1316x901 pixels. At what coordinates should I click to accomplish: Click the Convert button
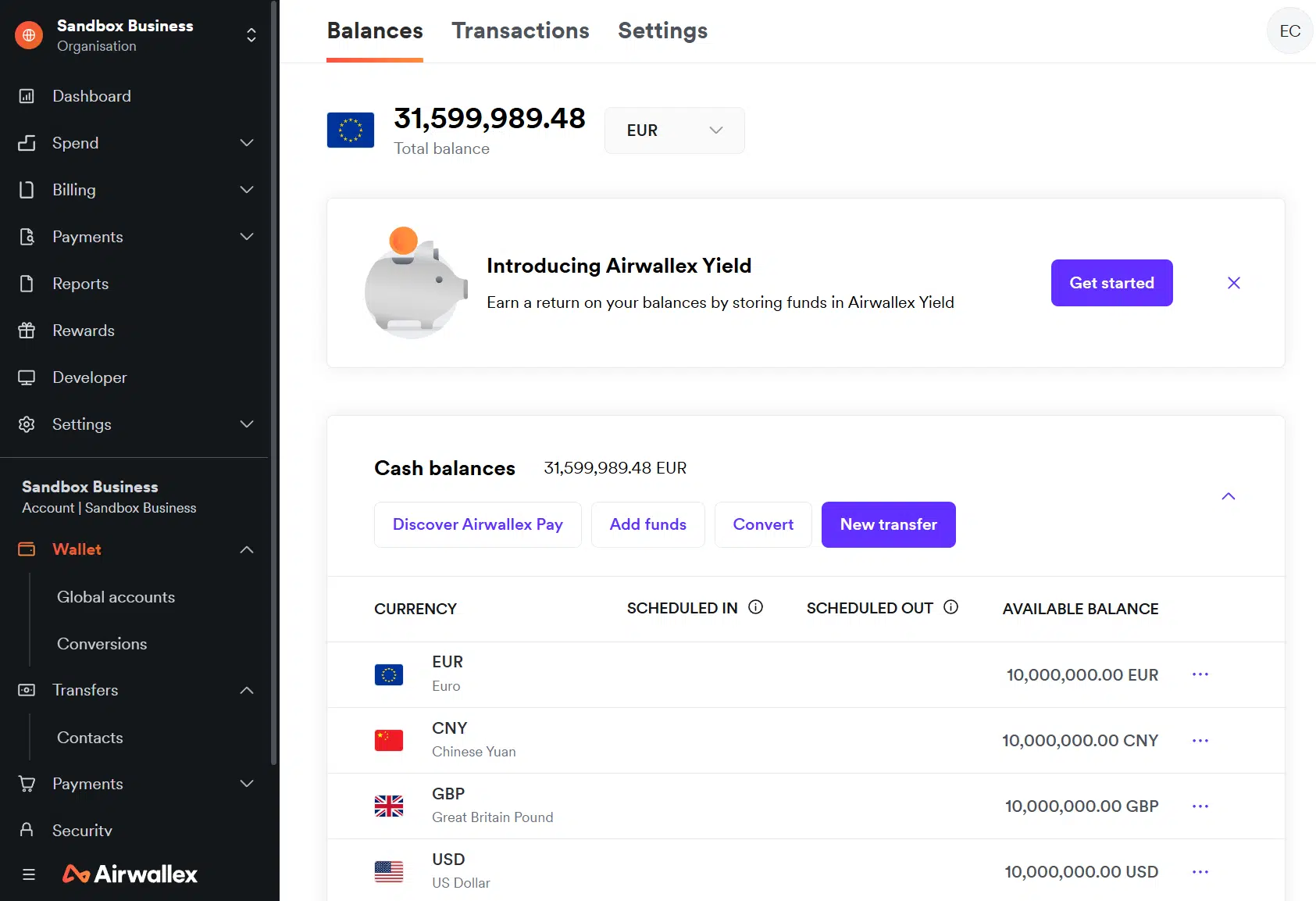tap(763, 524)
